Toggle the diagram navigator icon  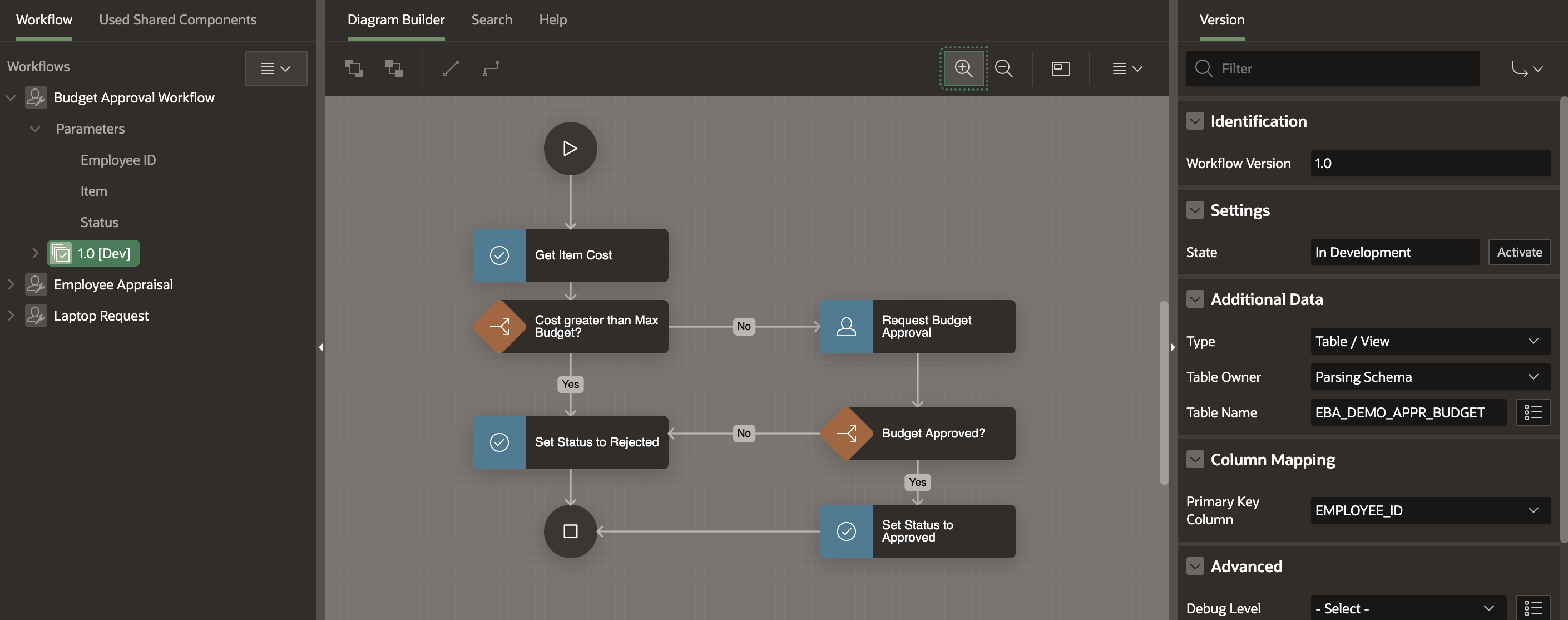point(1060,68)
